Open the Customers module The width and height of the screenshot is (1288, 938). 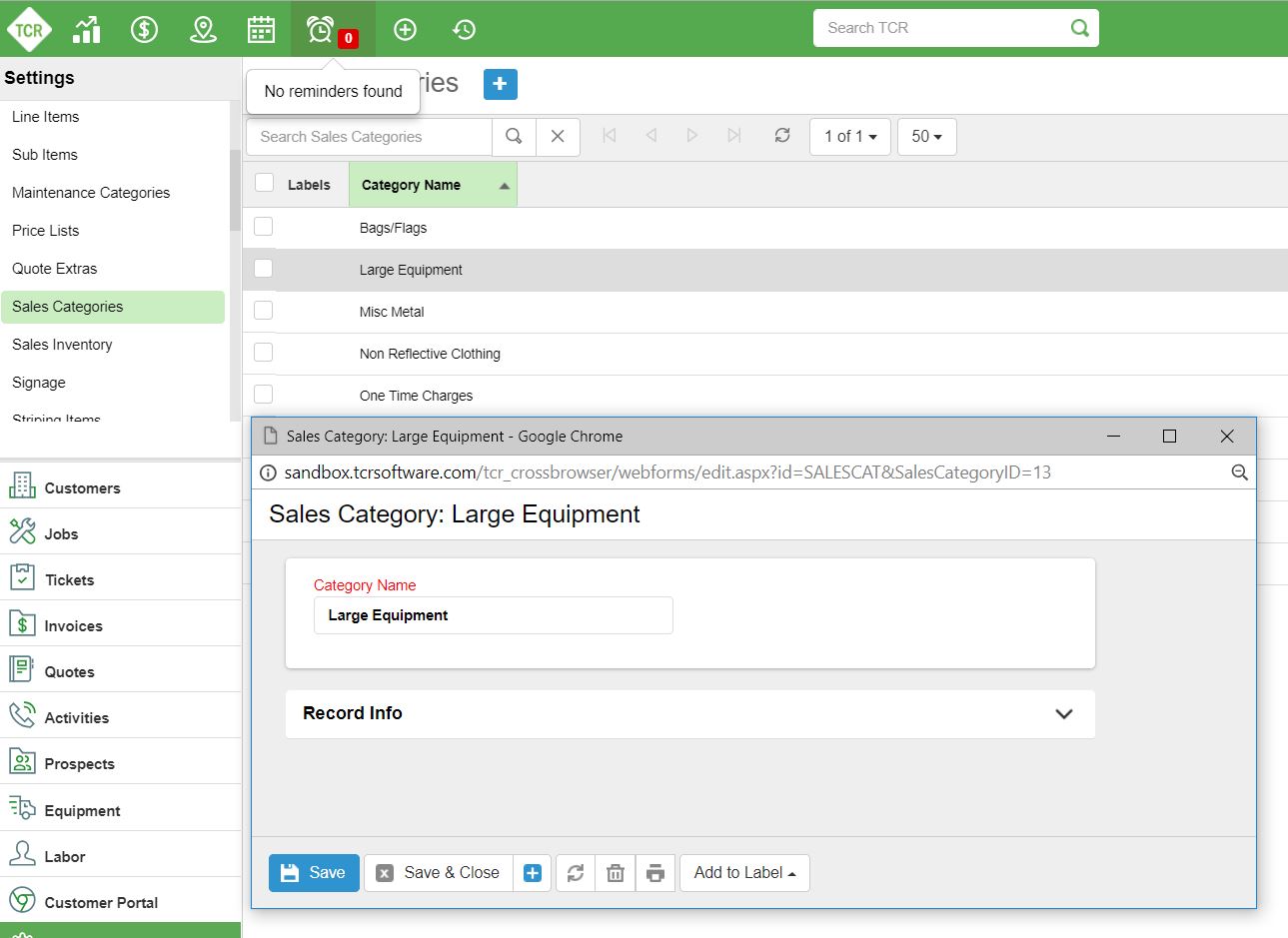[120, 487]
